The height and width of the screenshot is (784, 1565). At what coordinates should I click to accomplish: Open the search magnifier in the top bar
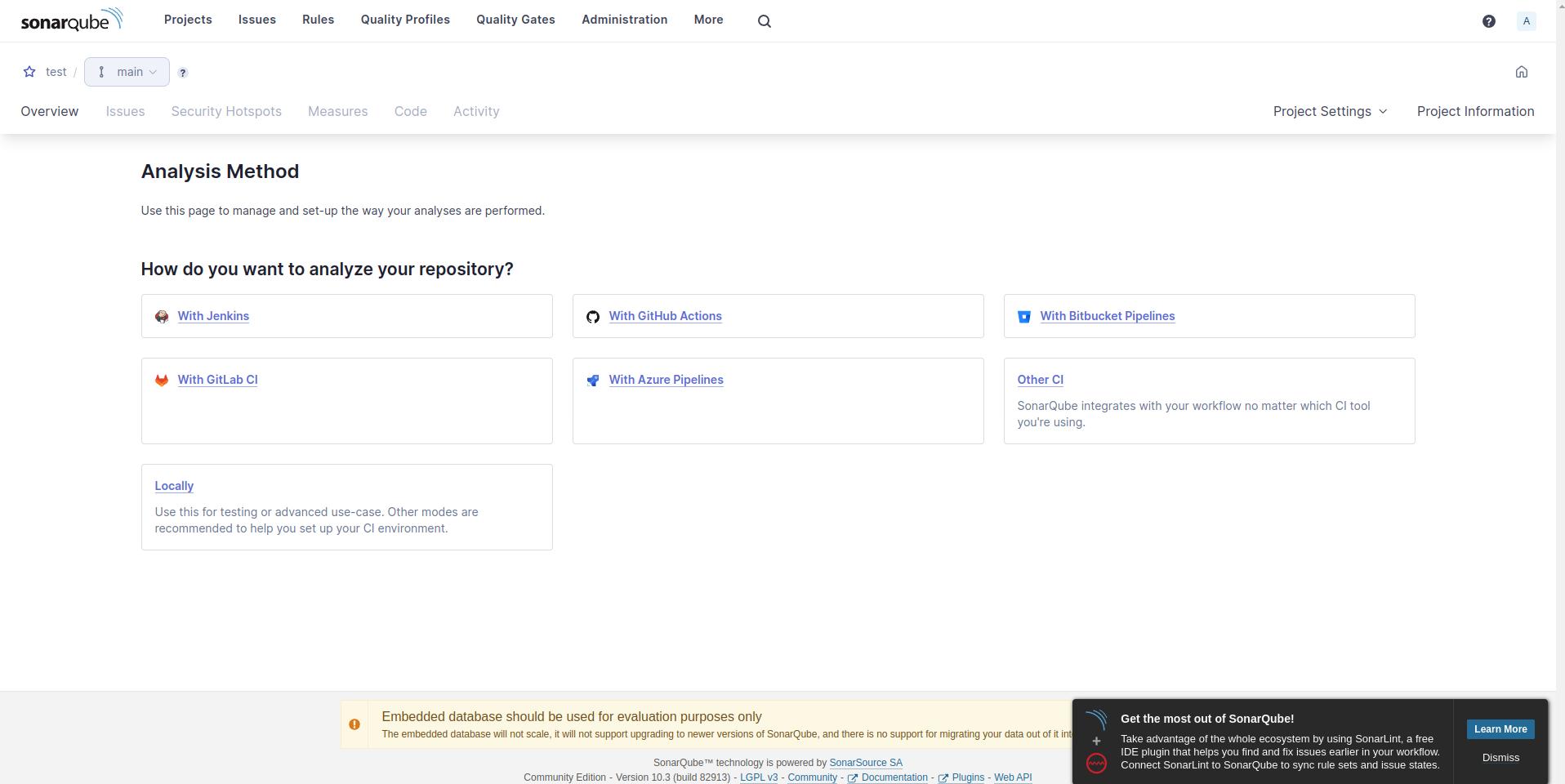[x=763, y=20]
